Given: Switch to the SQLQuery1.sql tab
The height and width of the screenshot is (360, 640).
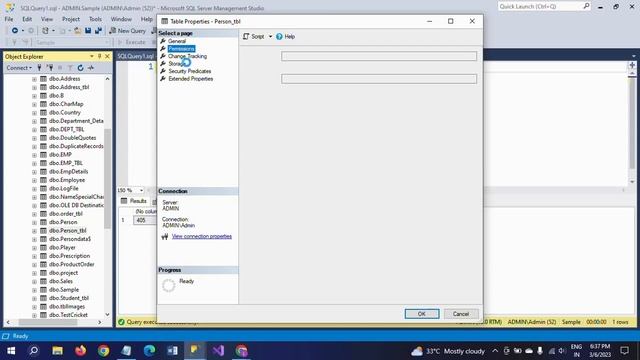Looking at the screenshot, I should coord(136,56).
